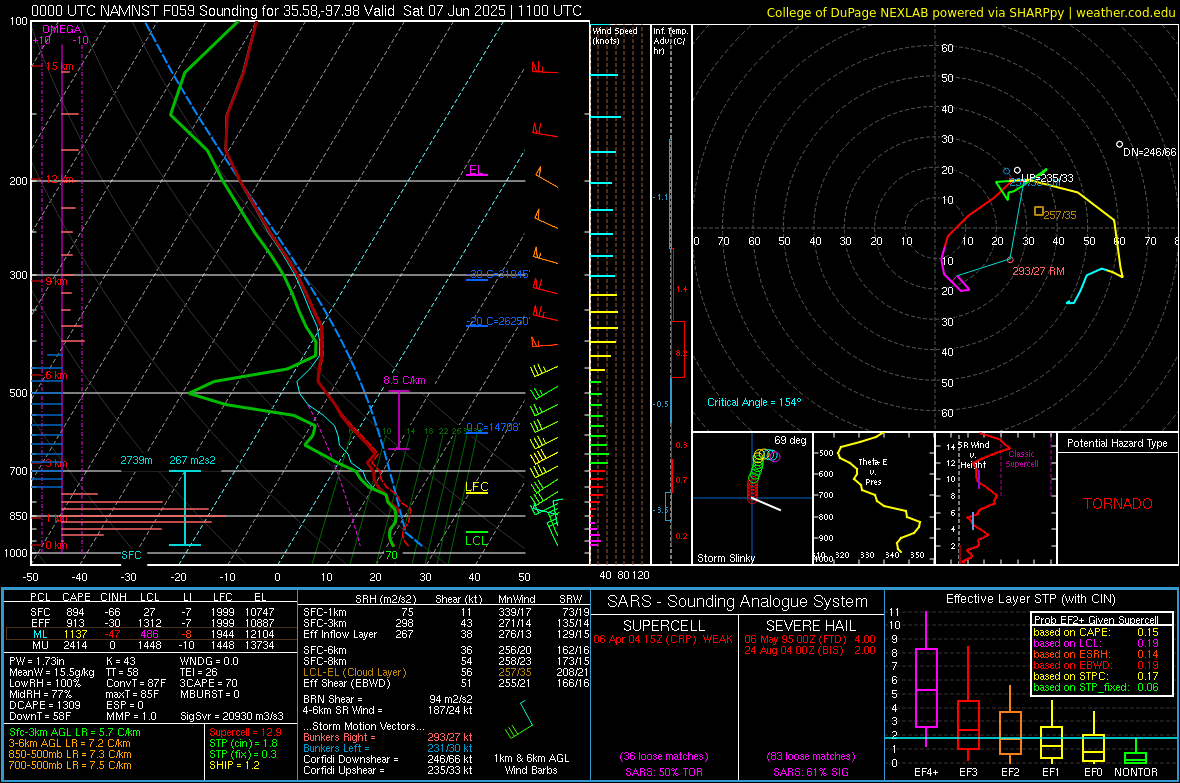
Task: Click the SigSvr = 20930 m3/s3 value
Action: [232, 716]
